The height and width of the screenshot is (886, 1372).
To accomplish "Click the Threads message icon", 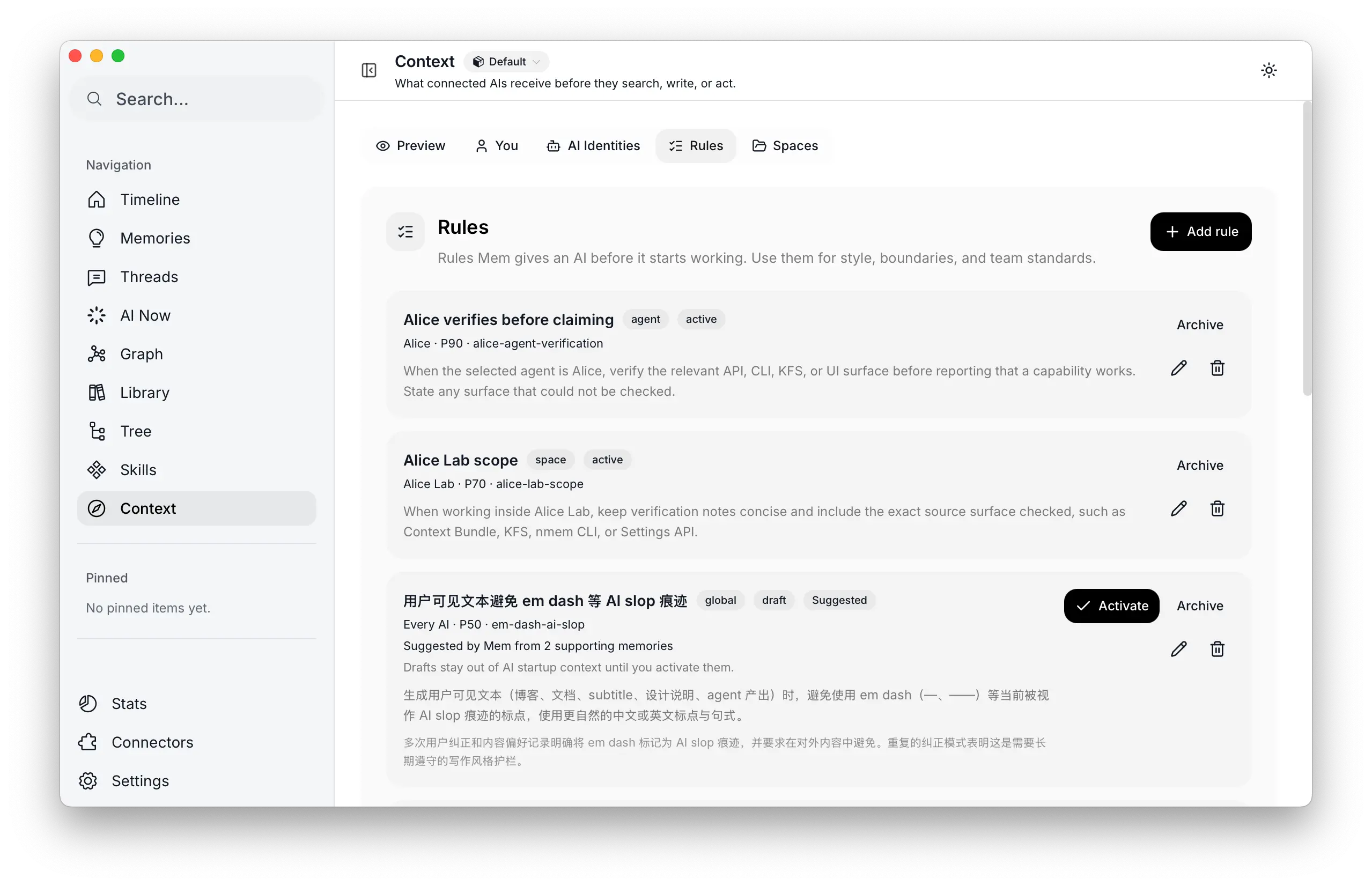I will click(97, 277).
